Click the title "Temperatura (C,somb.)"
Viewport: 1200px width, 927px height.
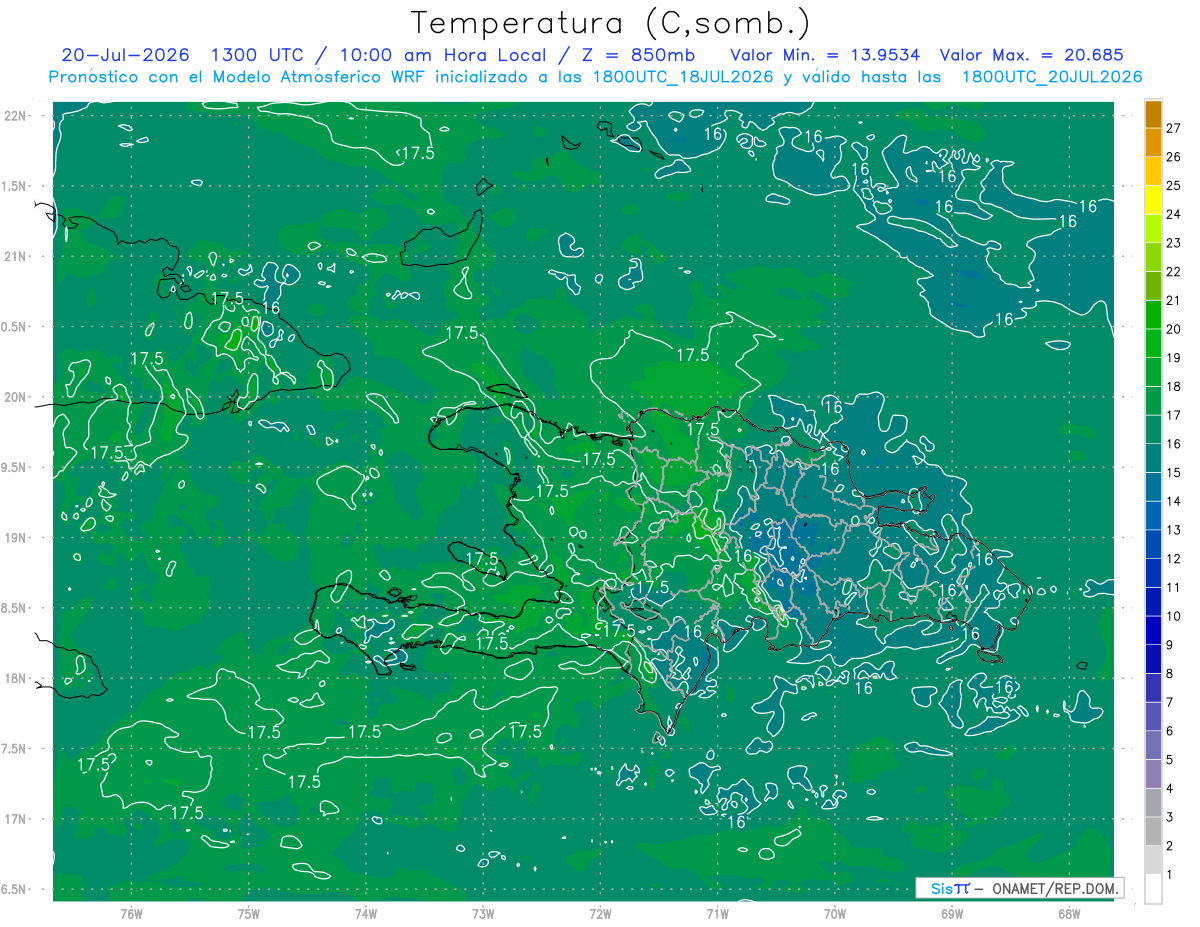(611, 23)
